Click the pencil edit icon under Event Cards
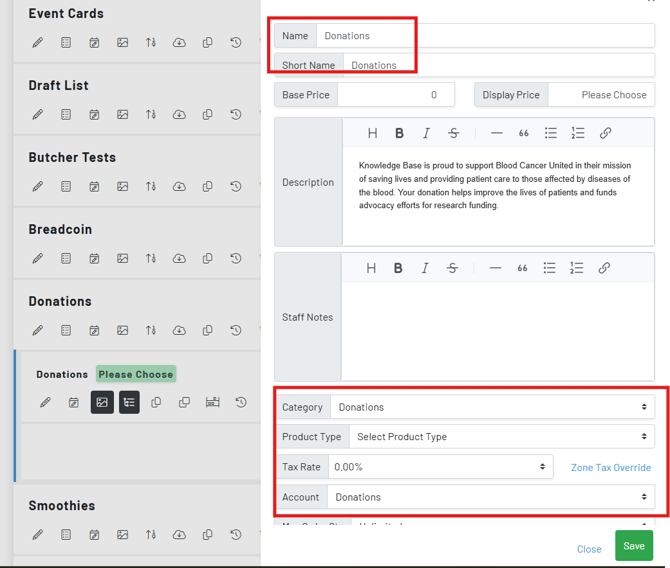670x568 pixels. click(x=38, y=43)
